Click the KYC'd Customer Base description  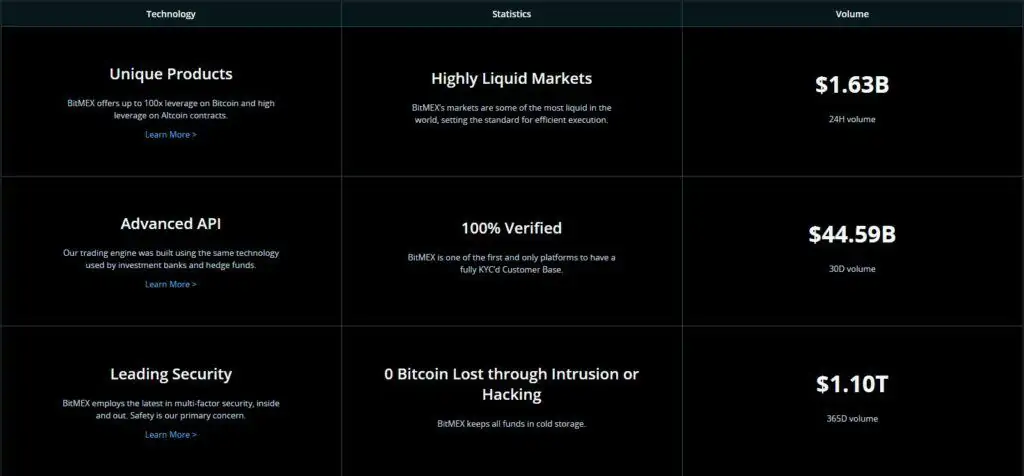tap(511, 264)
